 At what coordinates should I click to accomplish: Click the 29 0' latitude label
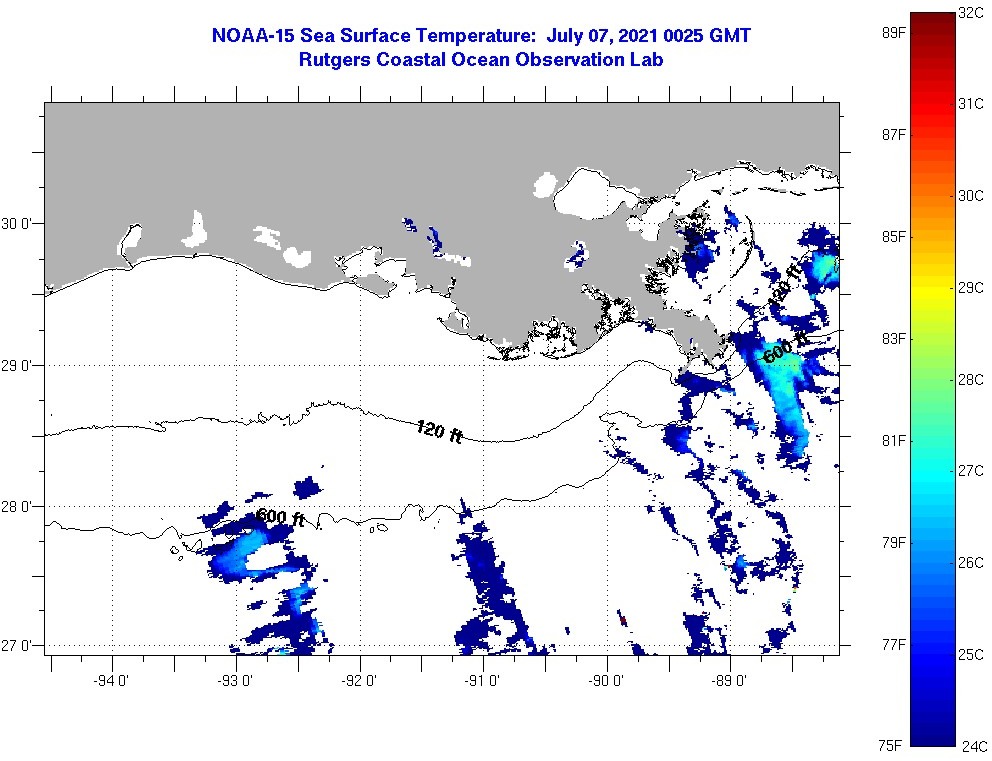click(16, 366)
